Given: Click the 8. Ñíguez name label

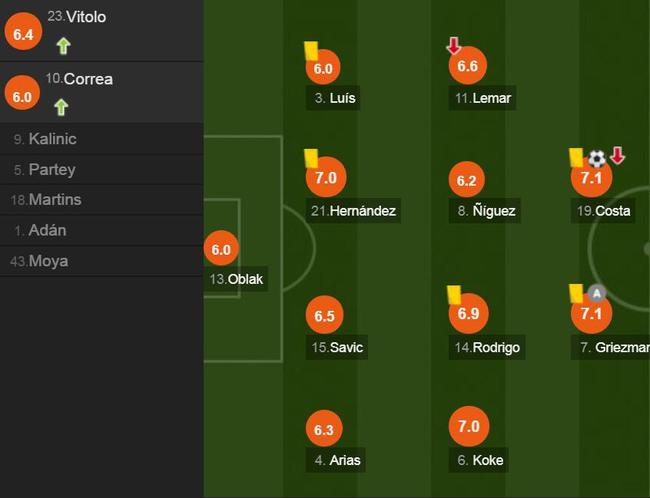Looking at the screenshot, I should pos(485,211).
